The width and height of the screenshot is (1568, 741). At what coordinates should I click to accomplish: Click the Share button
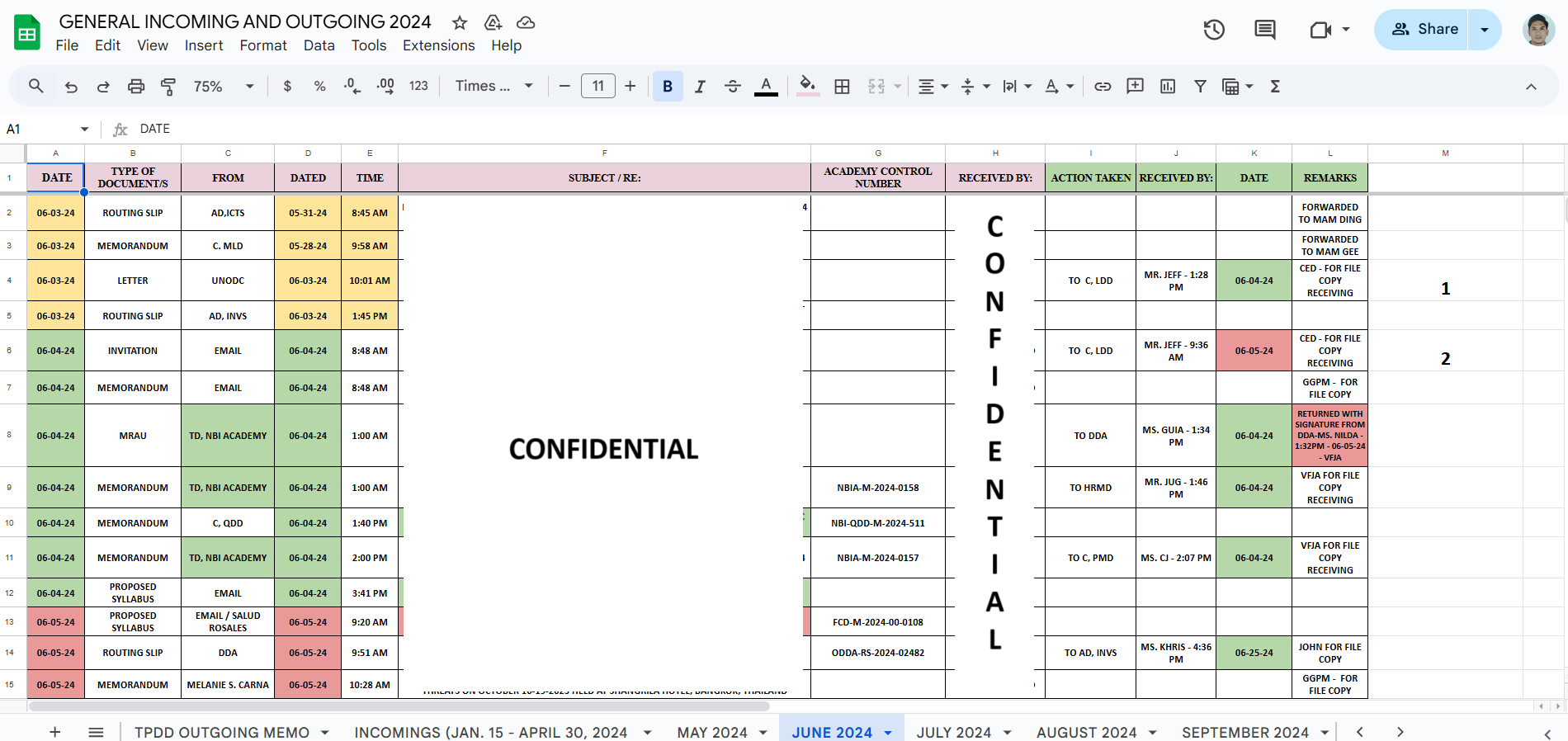pos(1425,30)
